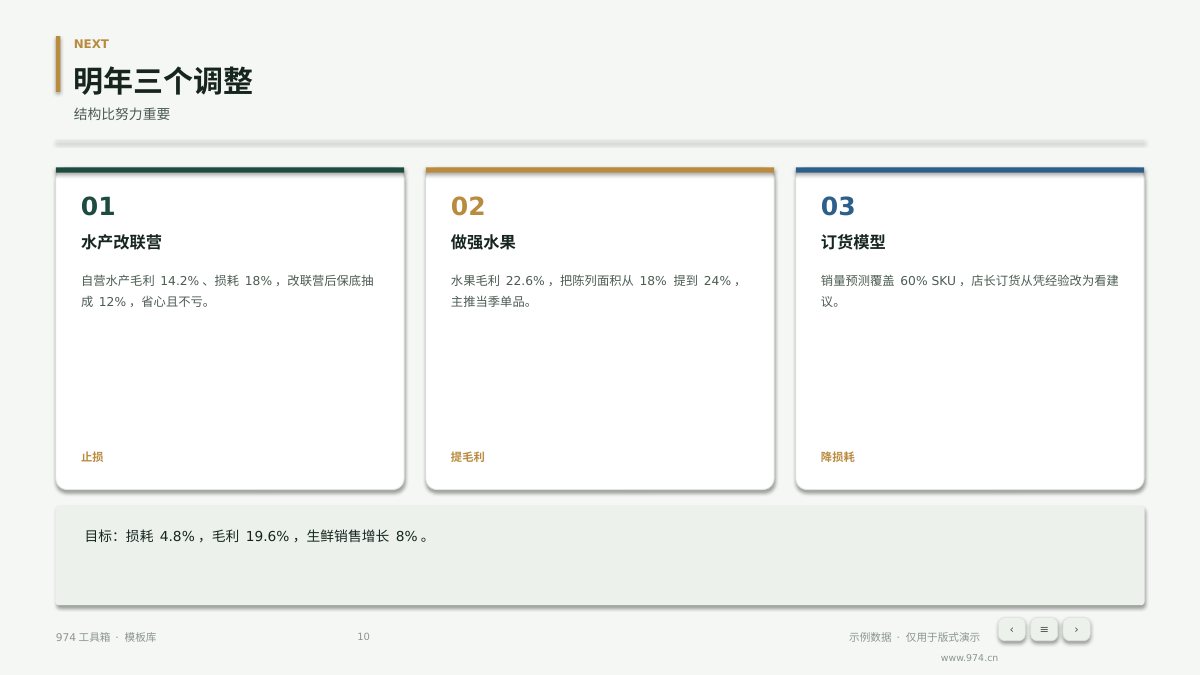Click the 止损 tag
This screenshot has height=675, width=1200.
click(x=92, y=457)
